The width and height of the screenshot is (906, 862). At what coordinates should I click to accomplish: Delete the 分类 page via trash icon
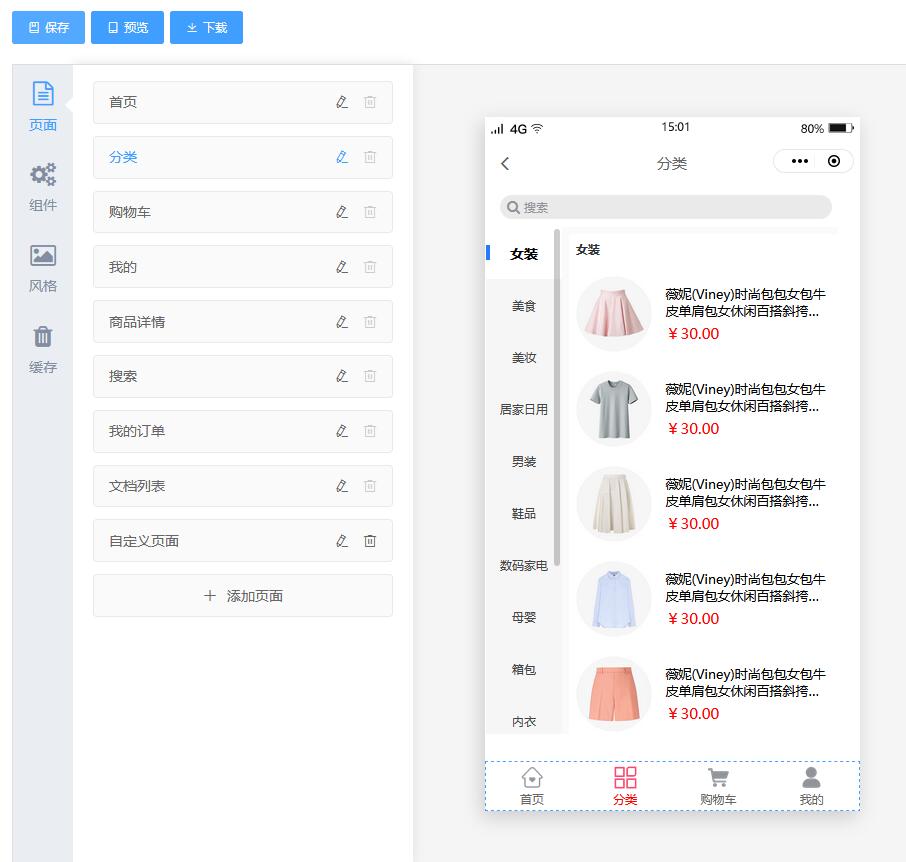[x=370, y=157]
